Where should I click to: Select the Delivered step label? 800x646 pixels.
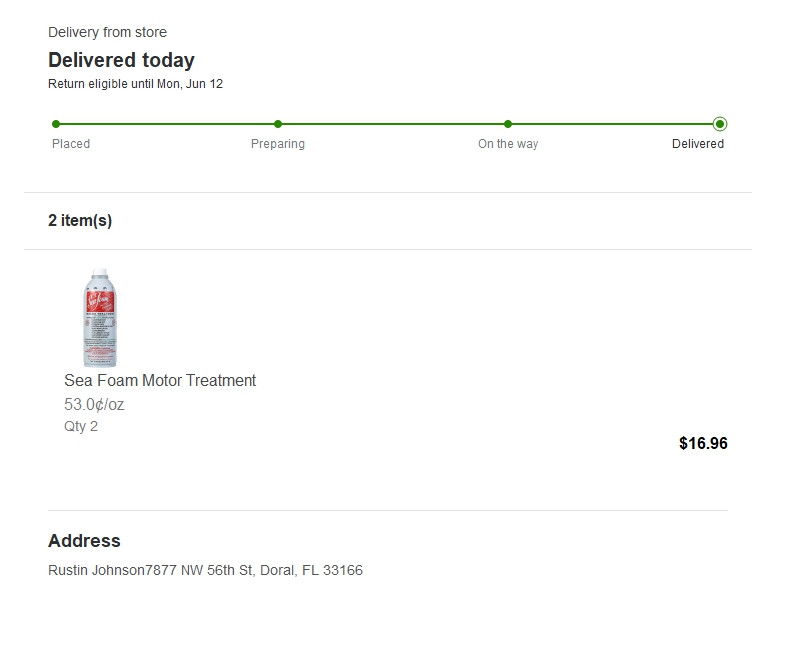(x=697, y=144)
